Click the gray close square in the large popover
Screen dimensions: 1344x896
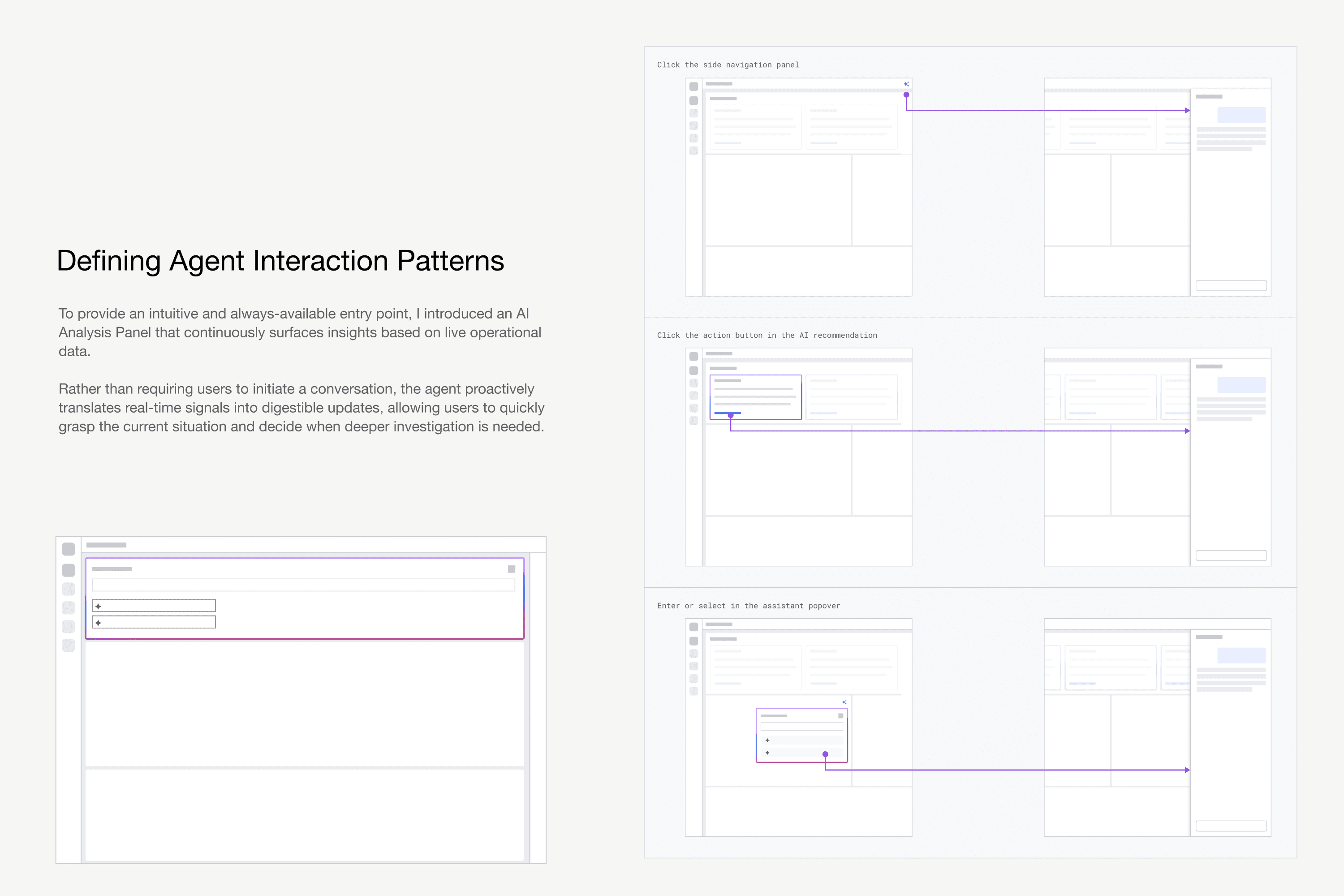512,569
